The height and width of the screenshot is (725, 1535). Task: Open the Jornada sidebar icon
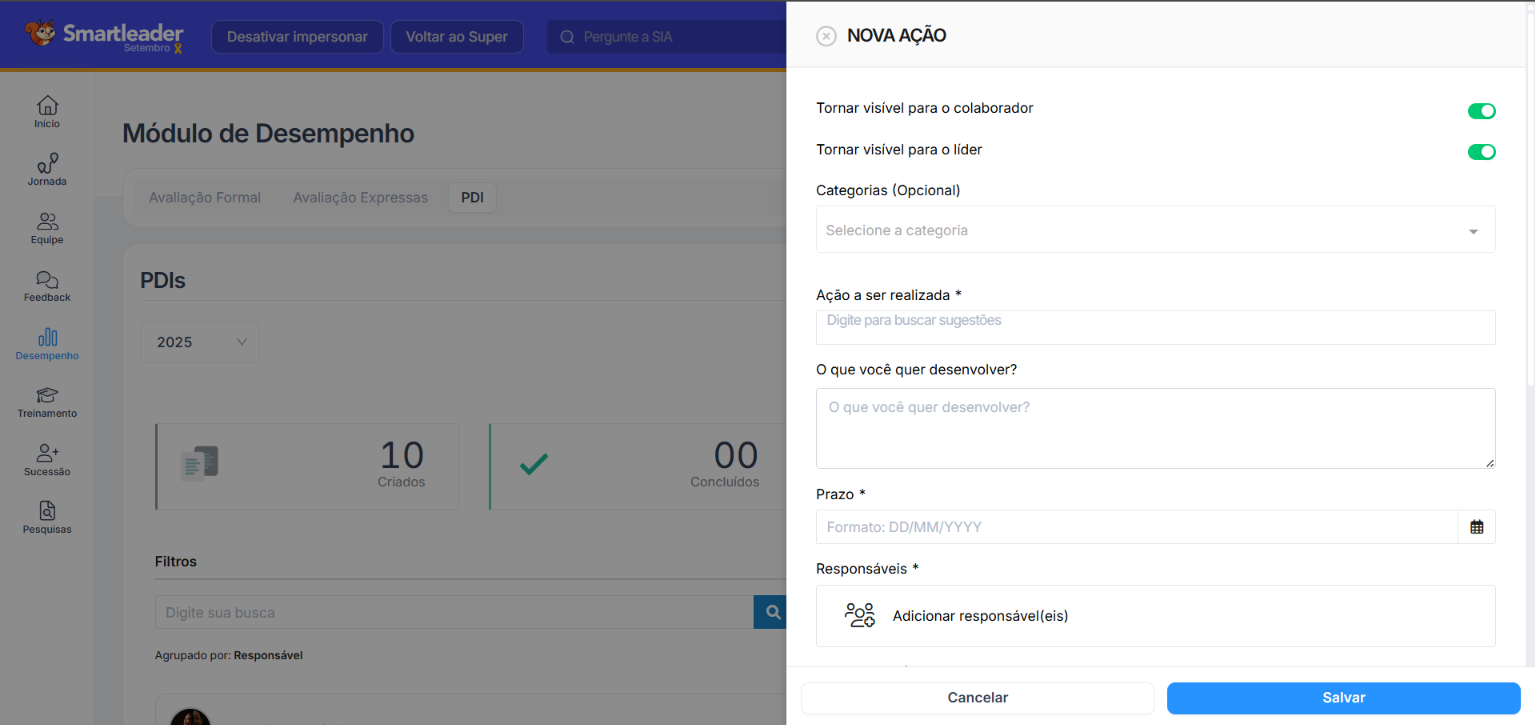[47, 169]
